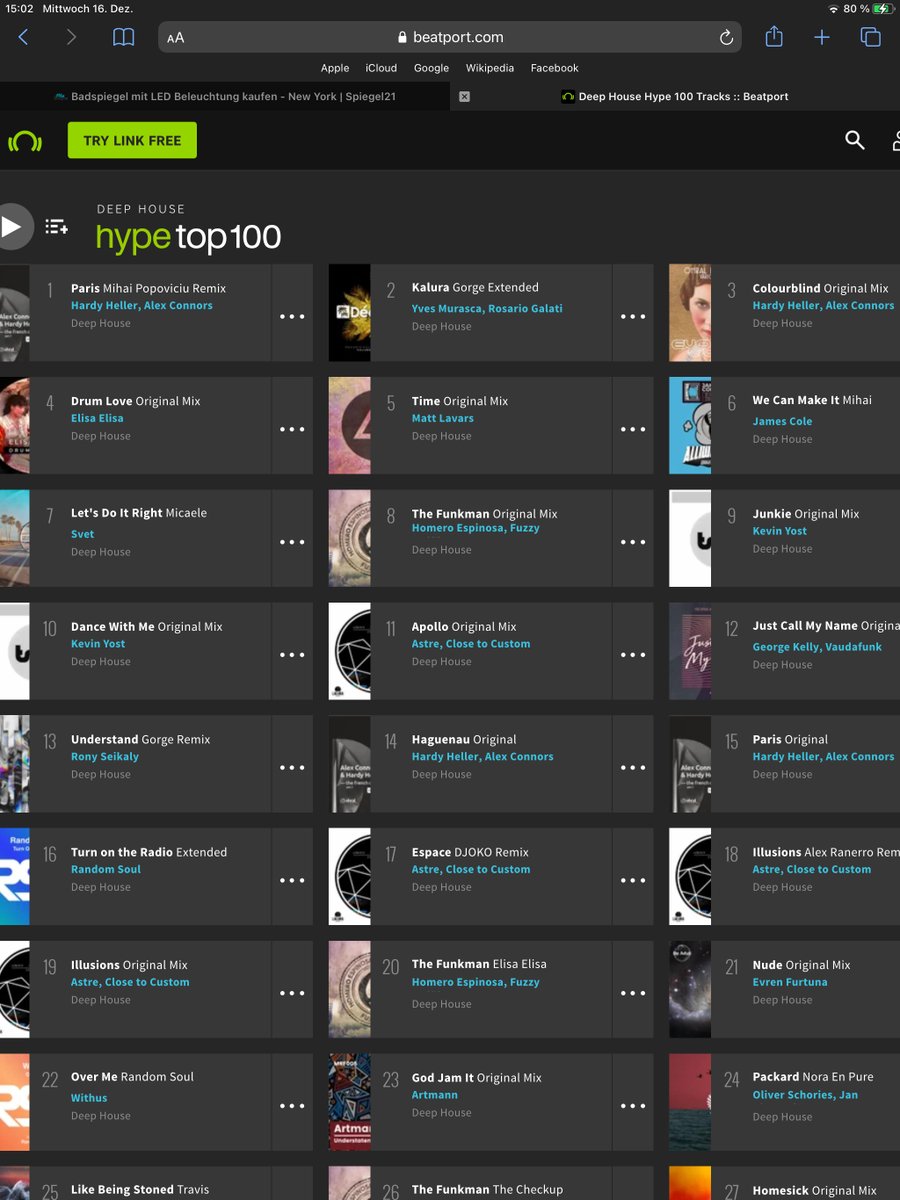
Task: Open the Safari share sheet icon
Action: coord(774,36)
